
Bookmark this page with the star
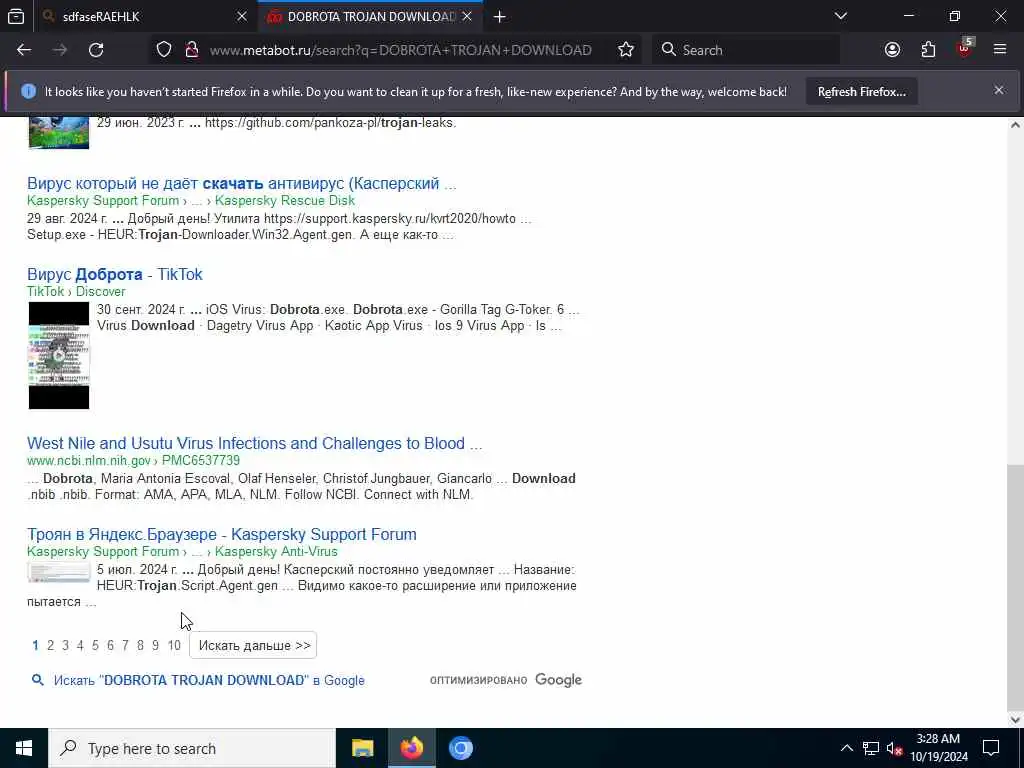tap(626, 50)
